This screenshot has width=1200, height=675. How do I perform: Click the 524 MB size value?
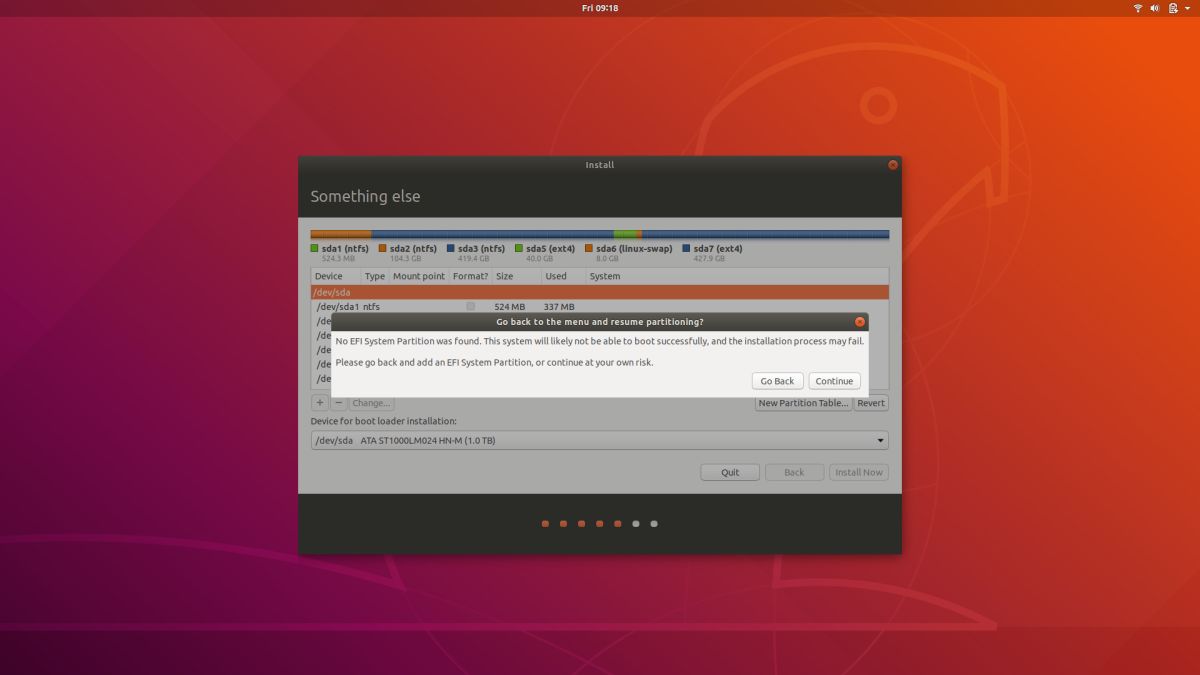(x=509, y=306)
